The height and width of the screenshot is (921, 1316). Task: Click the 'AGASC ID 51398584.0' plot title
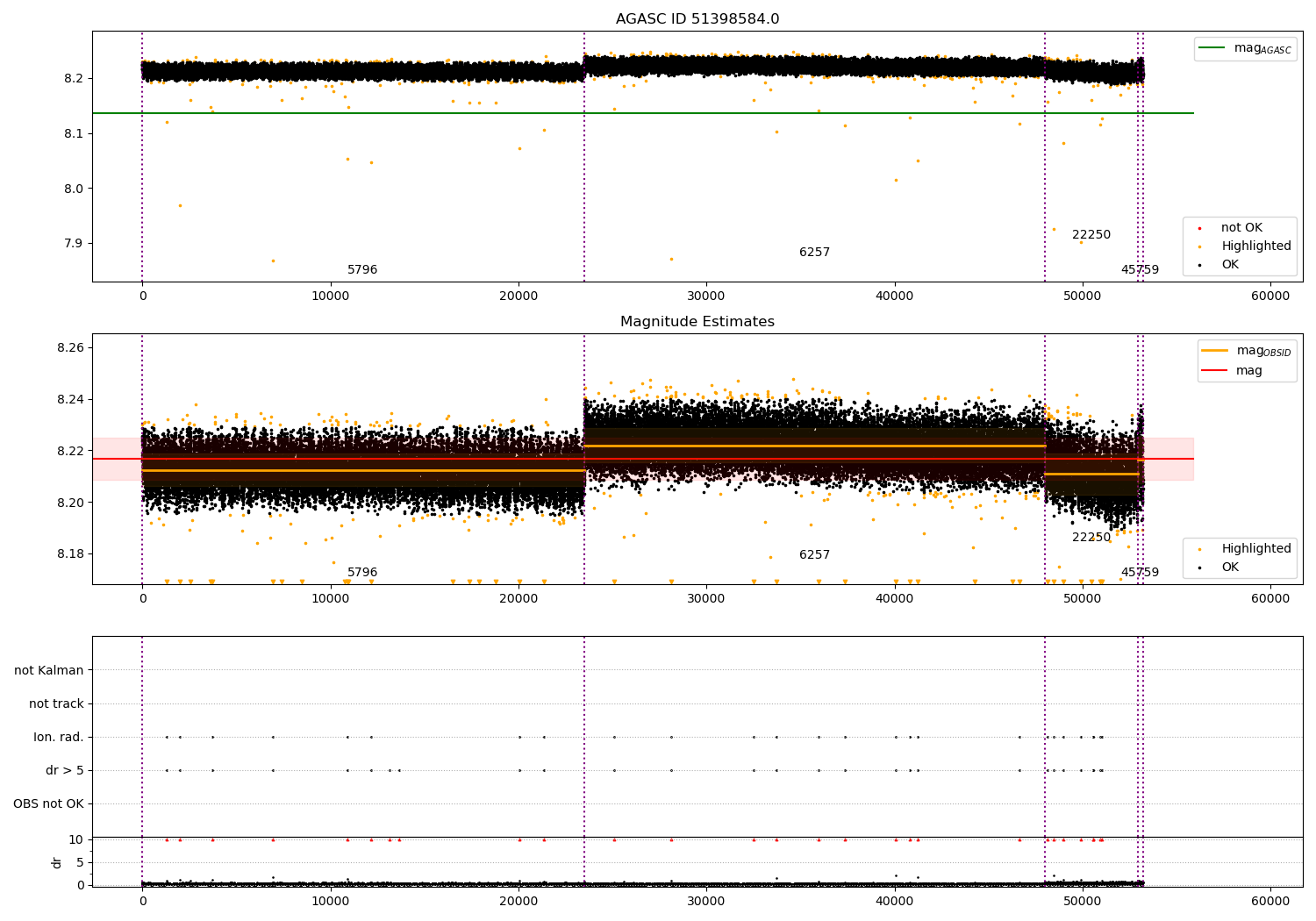[x=697, y=19]
